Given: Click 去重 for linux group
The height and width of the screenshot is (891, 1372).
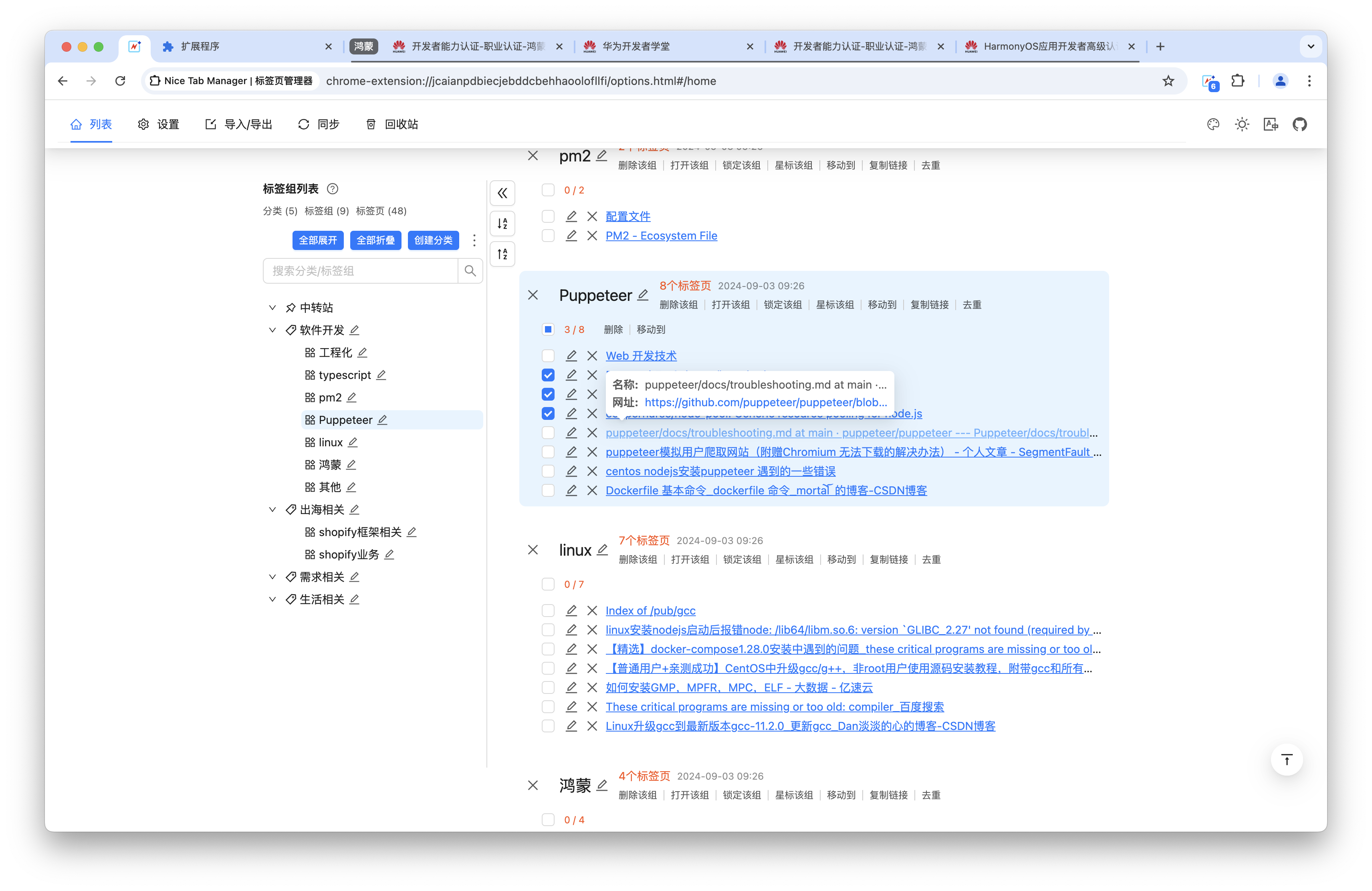Looking at the screenshot, I should (x=931, y=560).
